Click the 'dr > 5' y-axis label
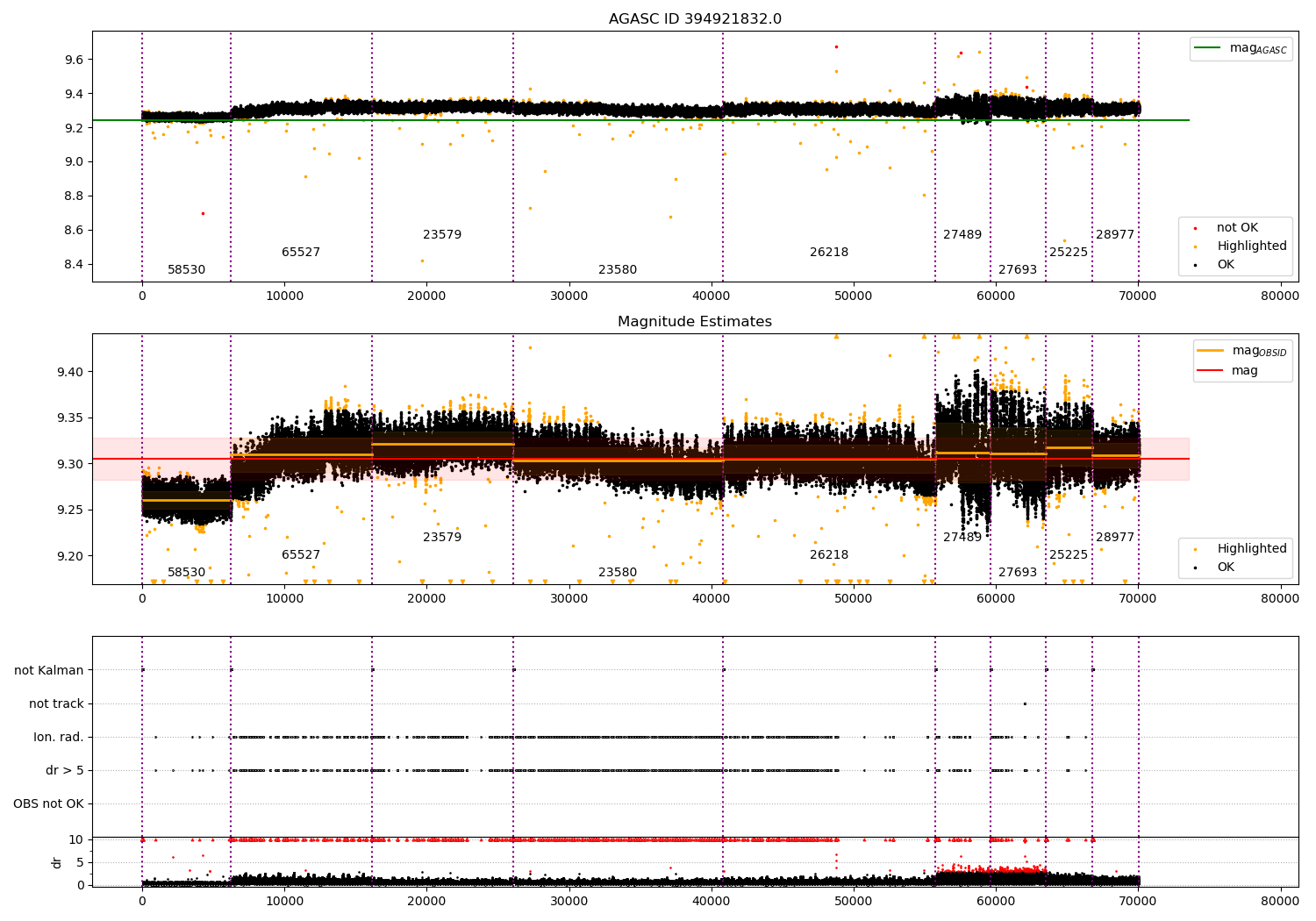This screenshot has height=921, width=1316. coord(65,771)
